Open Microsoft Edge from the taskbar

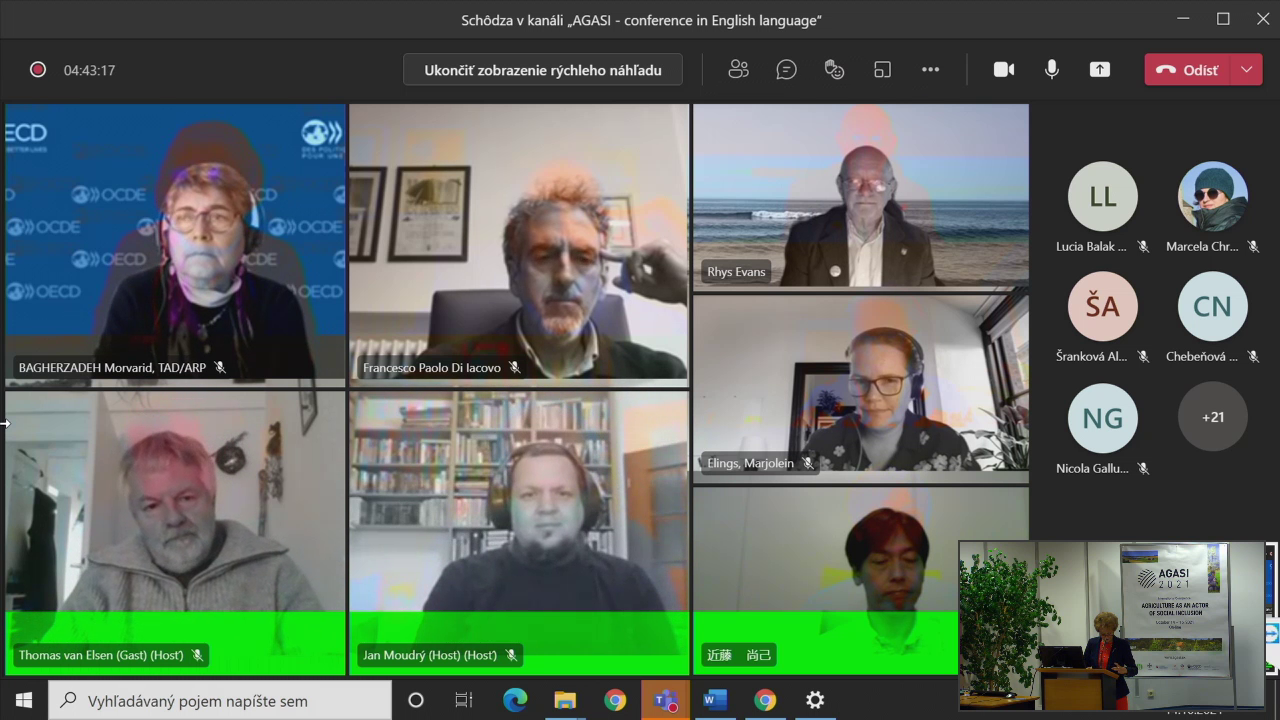(515, 700)
